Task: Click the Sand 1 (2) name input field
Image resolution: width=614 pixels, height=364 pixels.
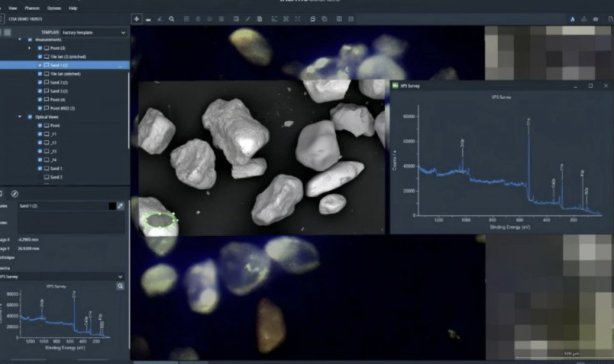Action: coord(63,206)
